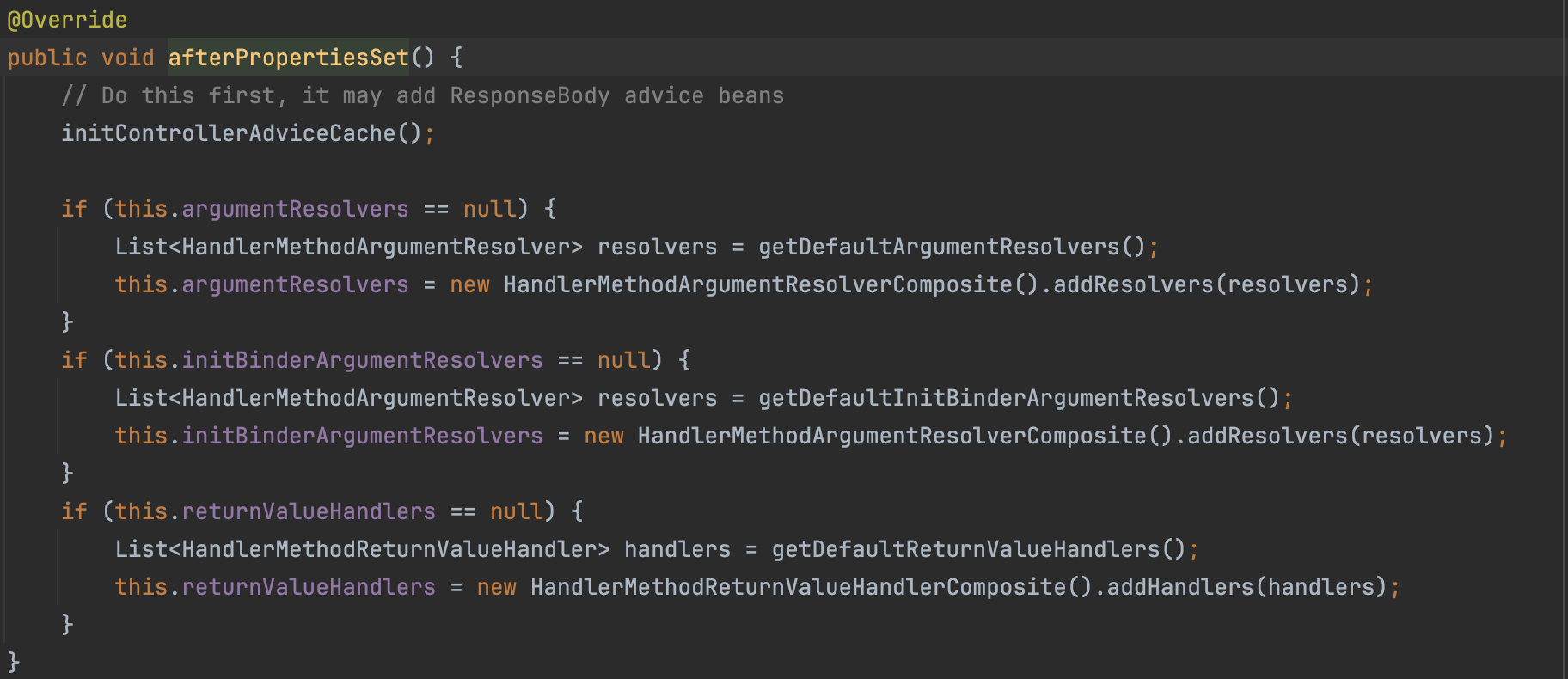Viewport: 1568px width, 679px height.
Task: Click the 'public' keyword
Action: click(47, 58)
